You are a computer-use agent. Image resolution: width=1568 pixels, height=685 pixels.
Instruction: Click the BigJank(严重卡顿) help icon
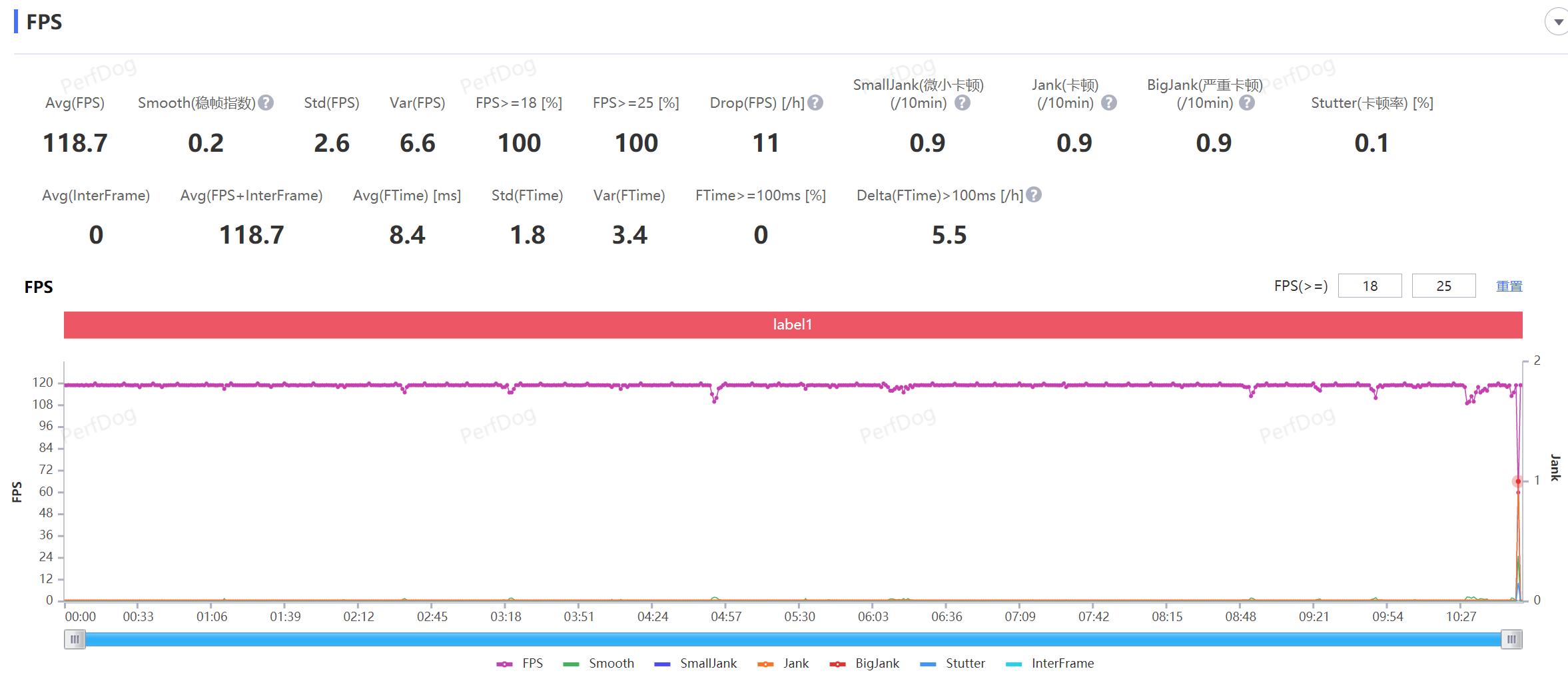(x=1247, y=103)
